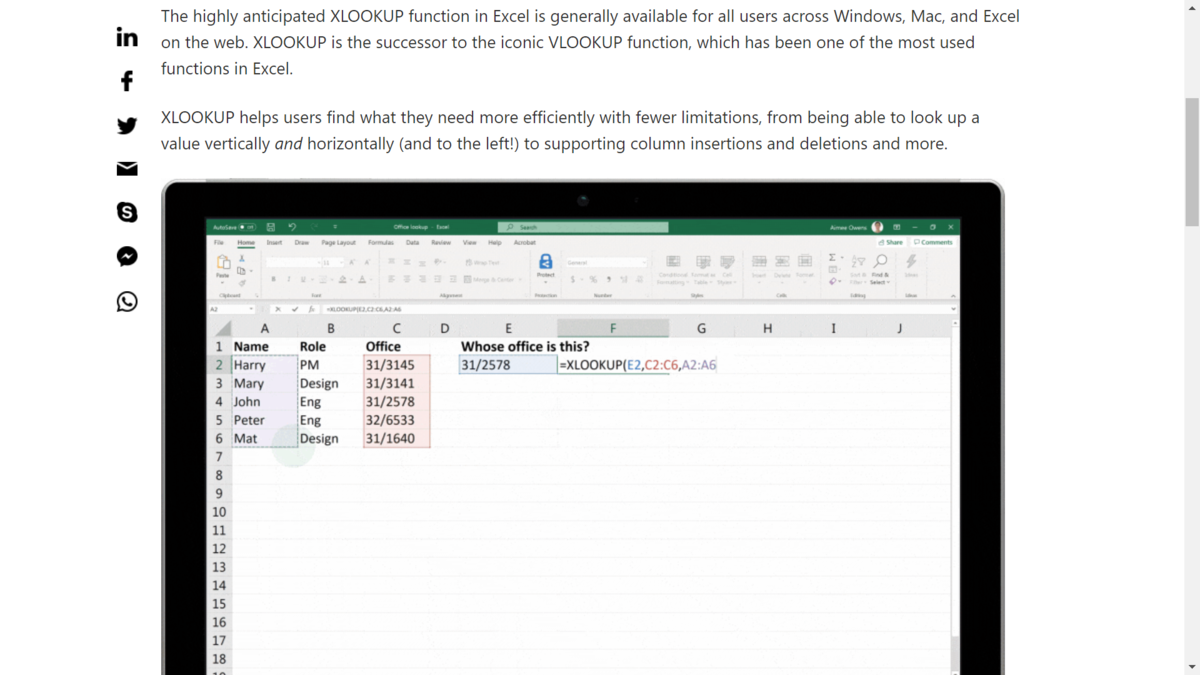Switch to the Data ribbon tab
This screenshot has width=1200, height=675.
[412, 242]
